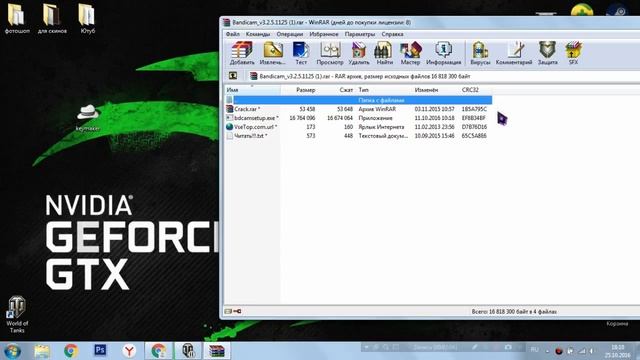The width and height of the screenshot is (640, 360).
Task: Open the 'для скинов' desktop folder
Action: pyautogui.click(x=52, y=18)
